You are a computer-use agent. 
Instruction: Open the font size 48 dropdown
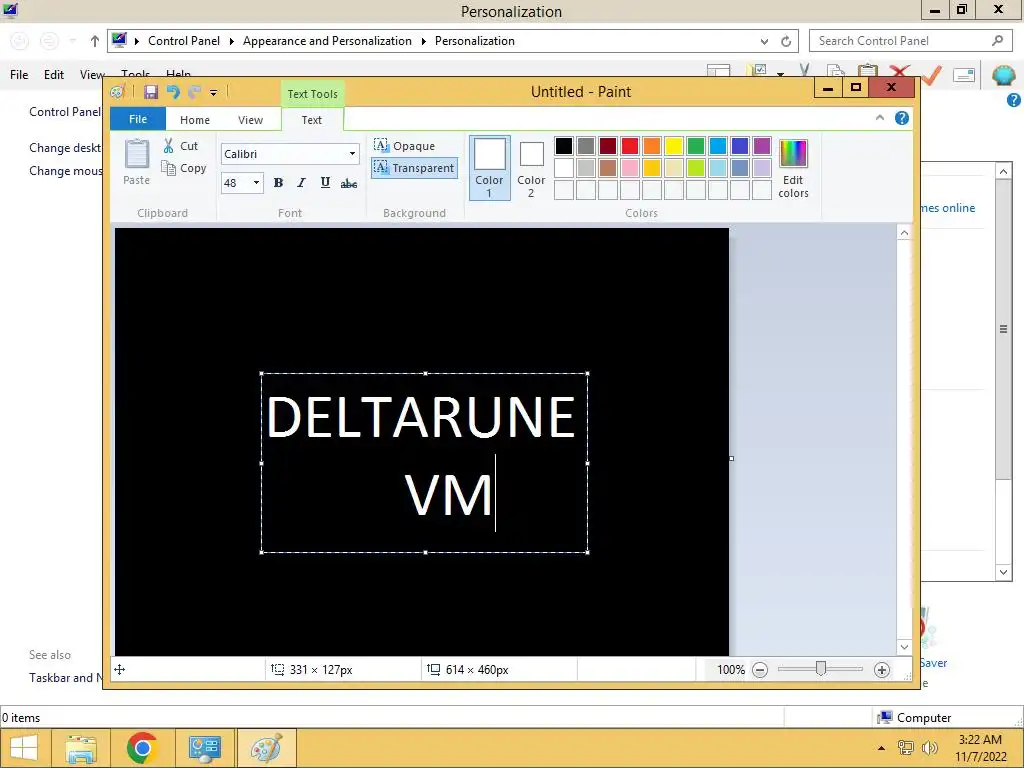coord(256,183)
